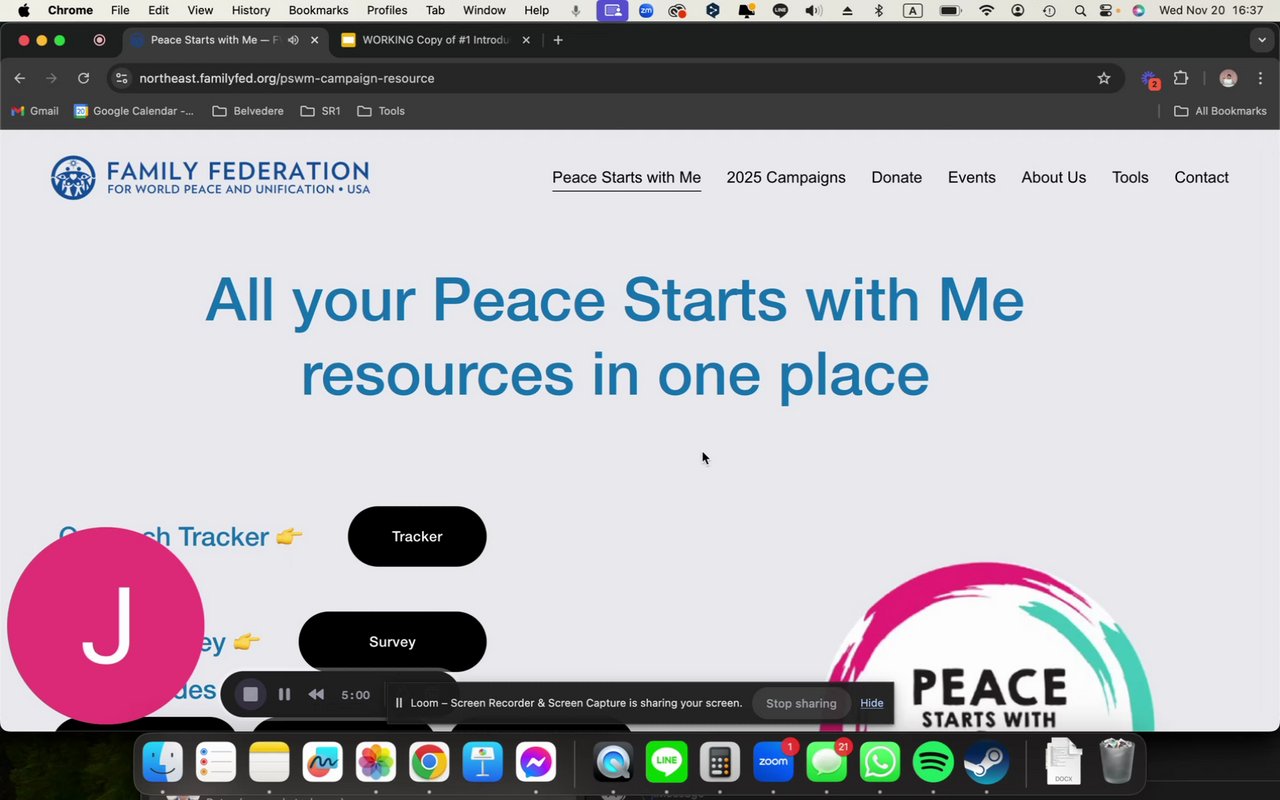
Task: Open the Belvedere bookmarks folder
Action: pos(248,111)
